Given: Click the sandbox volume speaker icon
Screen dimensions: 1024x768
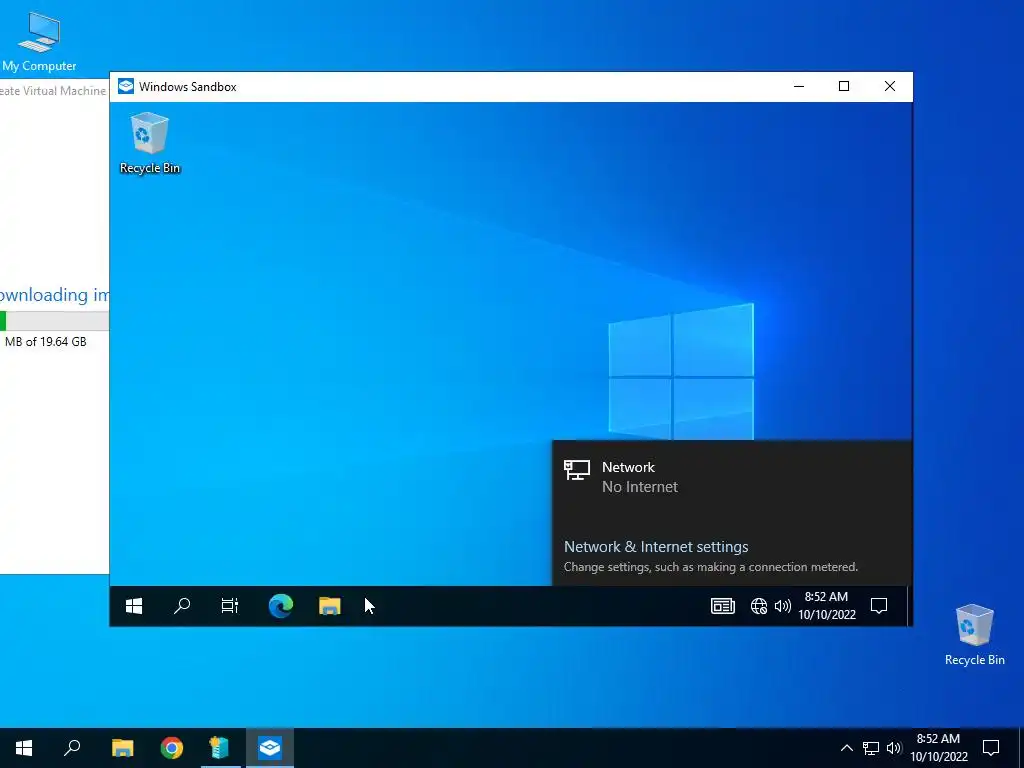Looking at the screenshot, I should tap(782, 607).
